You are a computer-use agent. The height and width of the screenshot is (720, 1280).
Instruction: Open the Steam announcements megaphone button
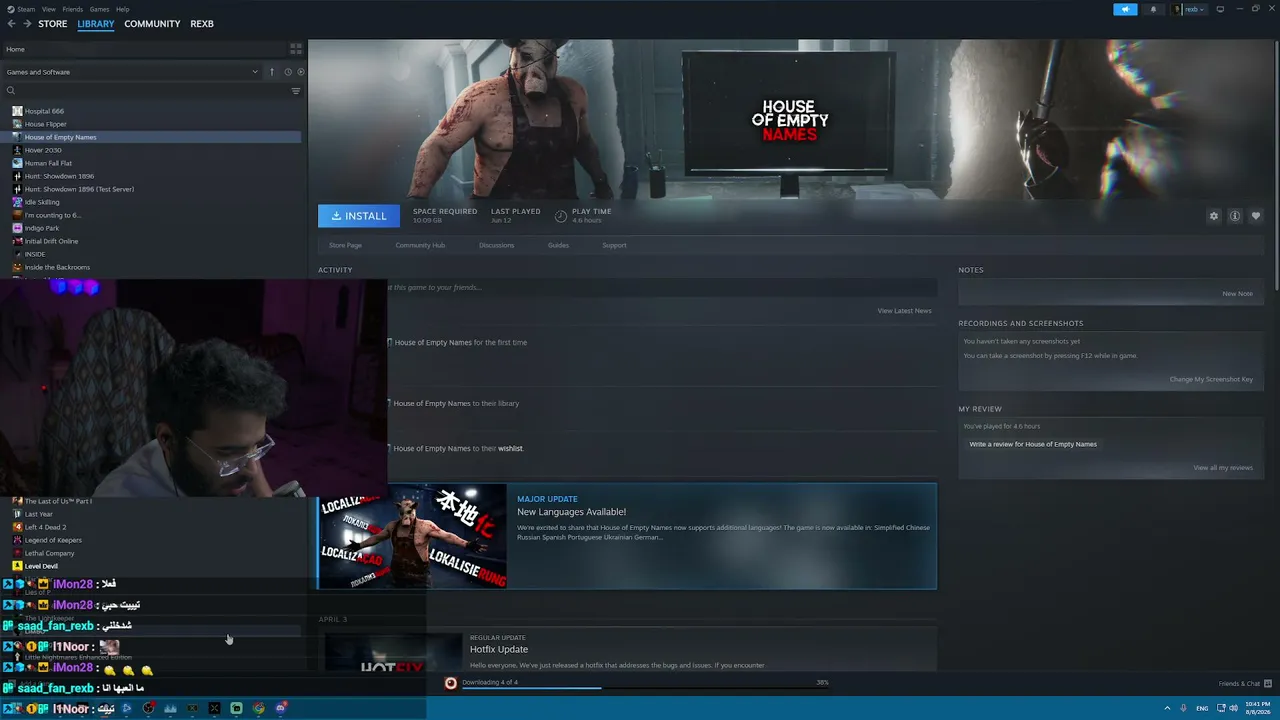[x=1125, y=9]
